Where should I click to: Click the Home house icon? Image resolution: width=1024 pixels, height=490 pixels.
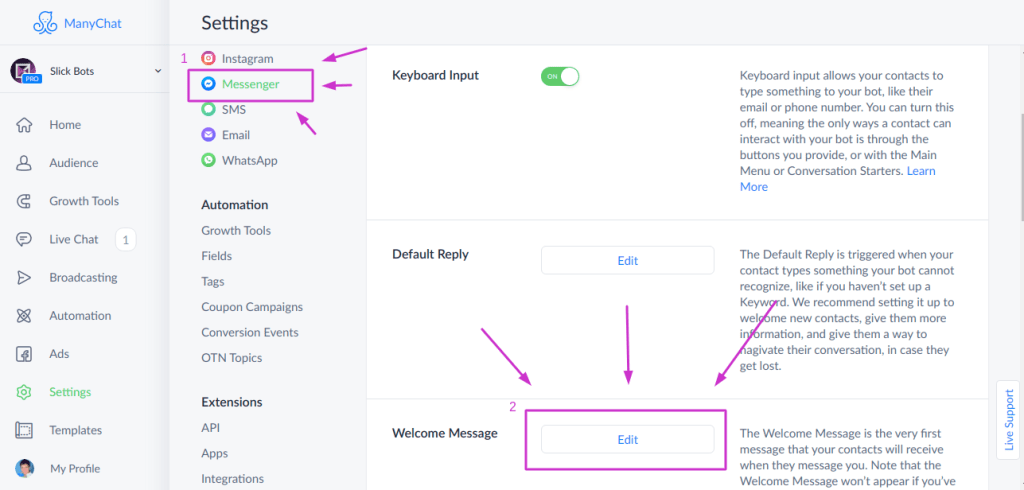tap(24, 125)
